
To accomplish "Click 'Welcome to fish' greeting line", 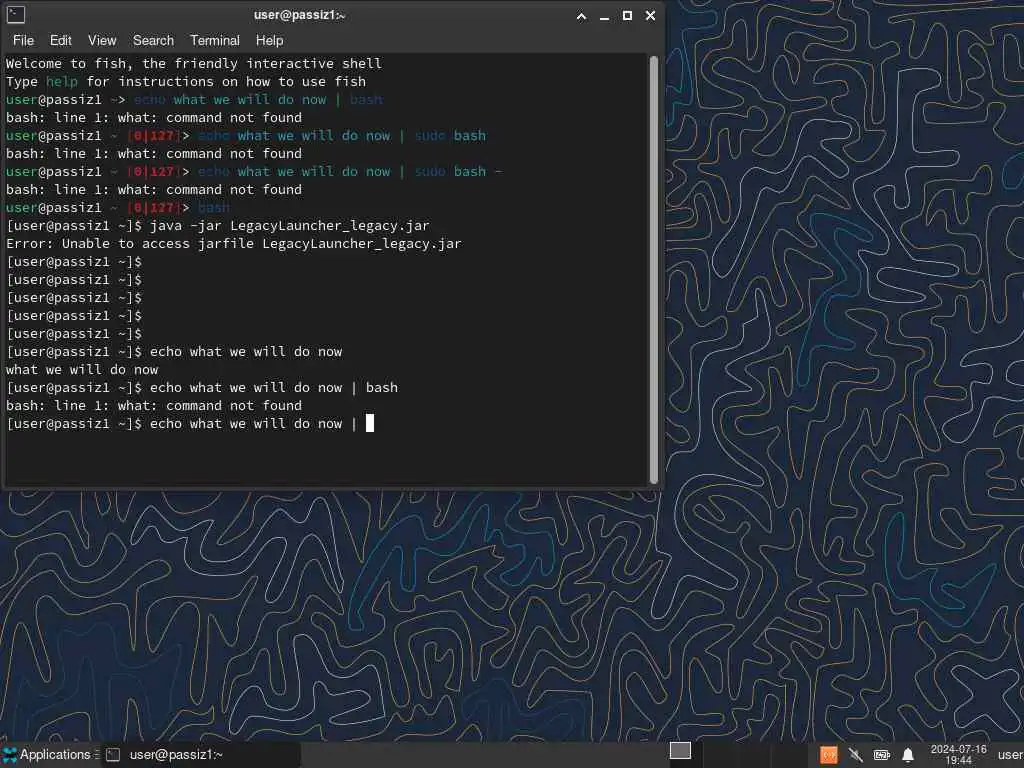I will tap(194, 63).
